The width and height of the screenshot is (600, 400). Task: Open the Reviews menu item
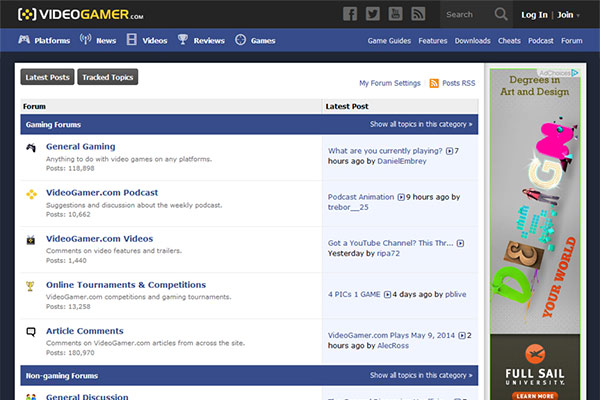click(x=209, y=41)
